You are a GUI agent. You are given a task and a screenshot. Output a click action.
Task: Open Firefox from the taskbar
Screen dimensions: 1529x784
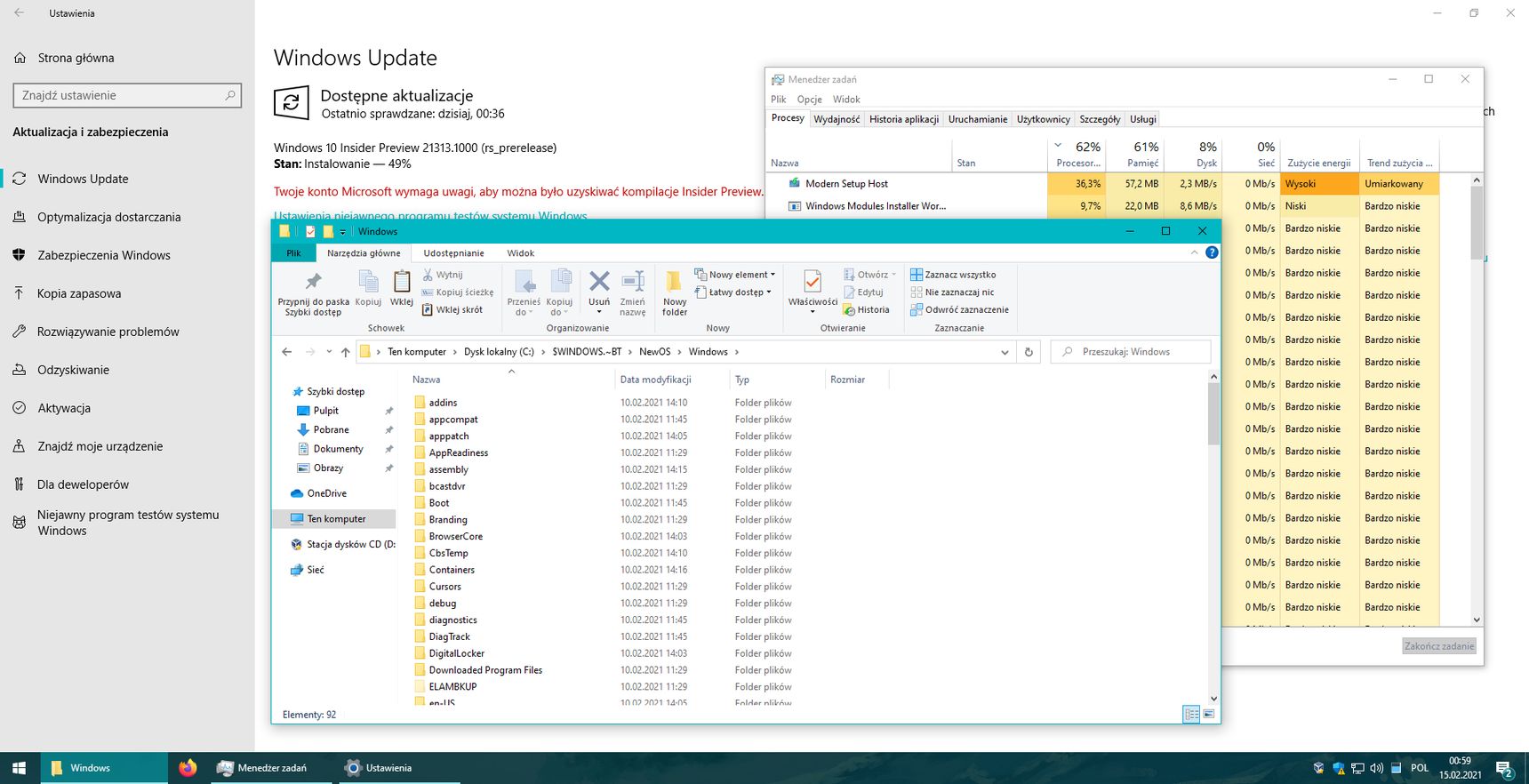pos(188,768)
